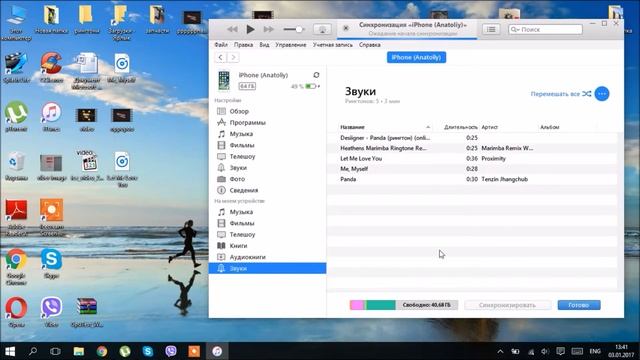Image resolution: width=640 pixels, height=360 pixels.
Task: Click the play button in iTunes
Action: pyautogui.click(x=250, y=29)
